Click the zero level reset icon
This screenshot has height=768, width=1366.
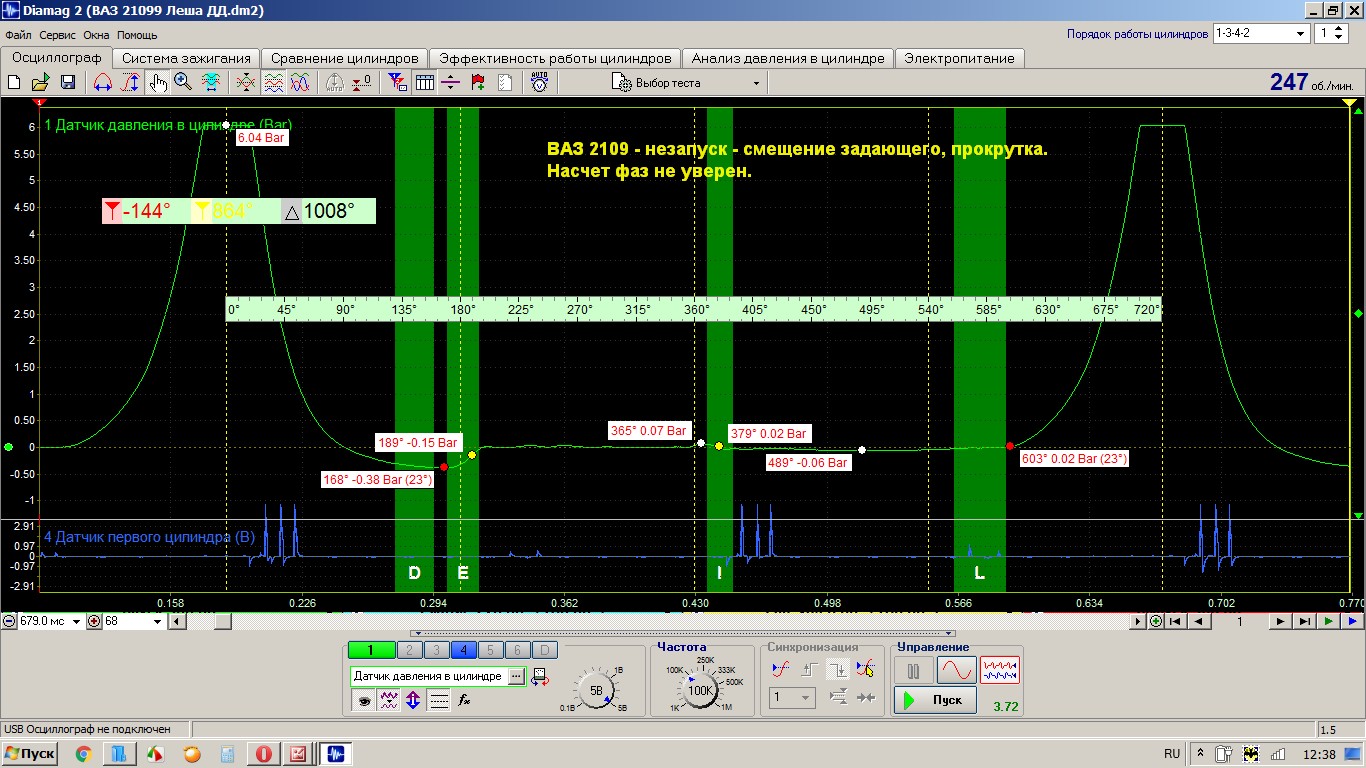pyautogui.click(x=363, y=83)
